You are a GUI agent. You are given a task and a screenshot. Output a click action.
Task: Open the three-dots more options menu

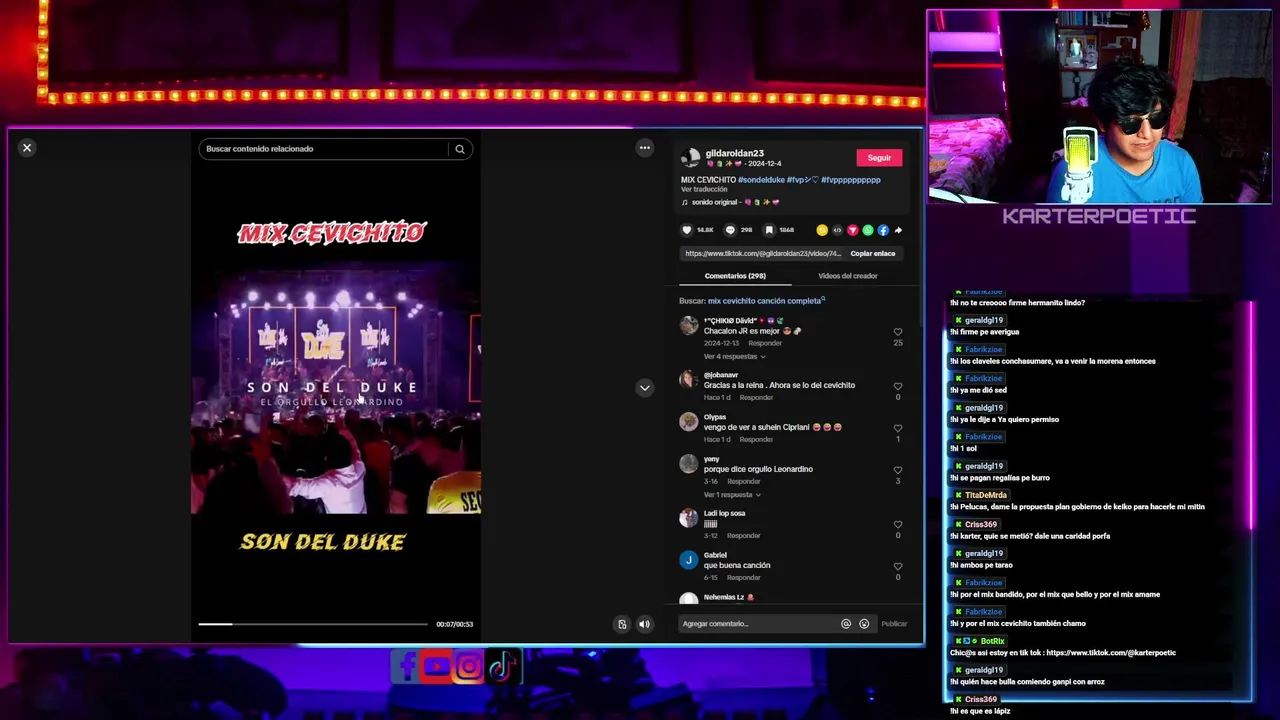click(x=645, y=148)
